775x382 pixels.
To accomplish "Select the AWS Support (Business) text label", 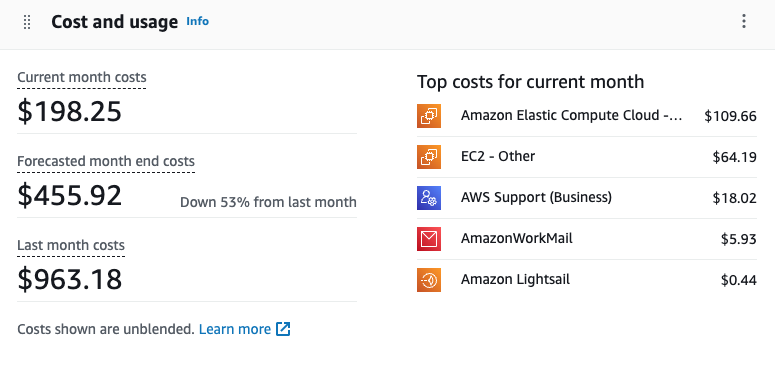I will [x=536, y=198].
